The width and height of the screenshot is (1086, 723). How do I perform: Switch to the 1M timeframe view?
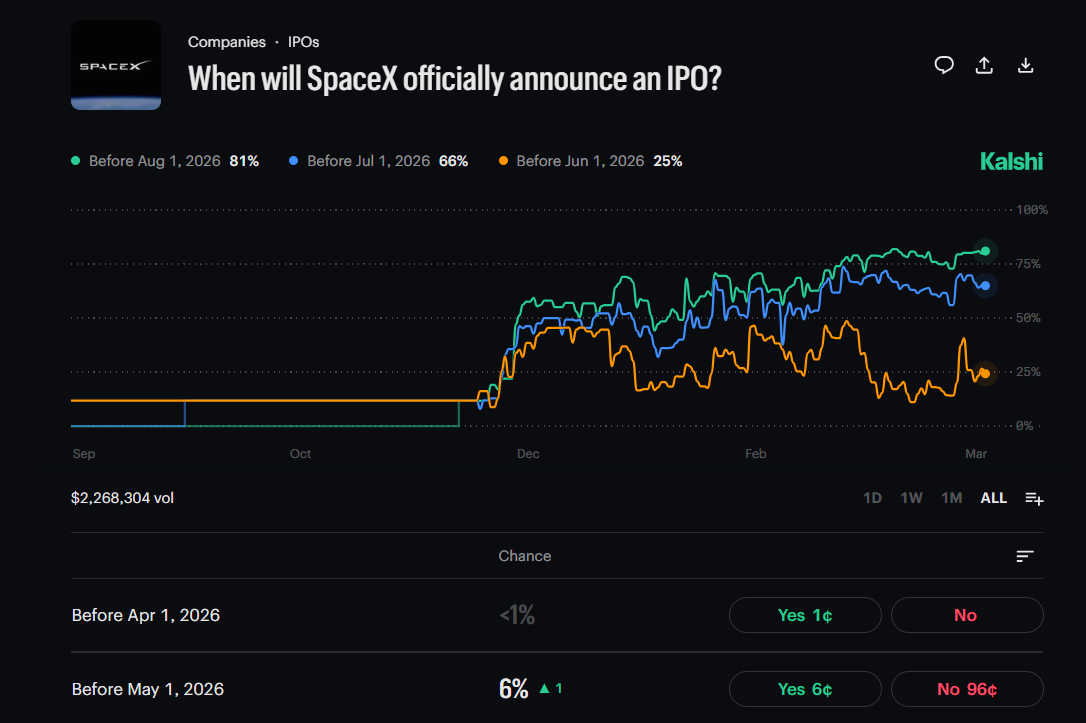(x=951, y=497)
